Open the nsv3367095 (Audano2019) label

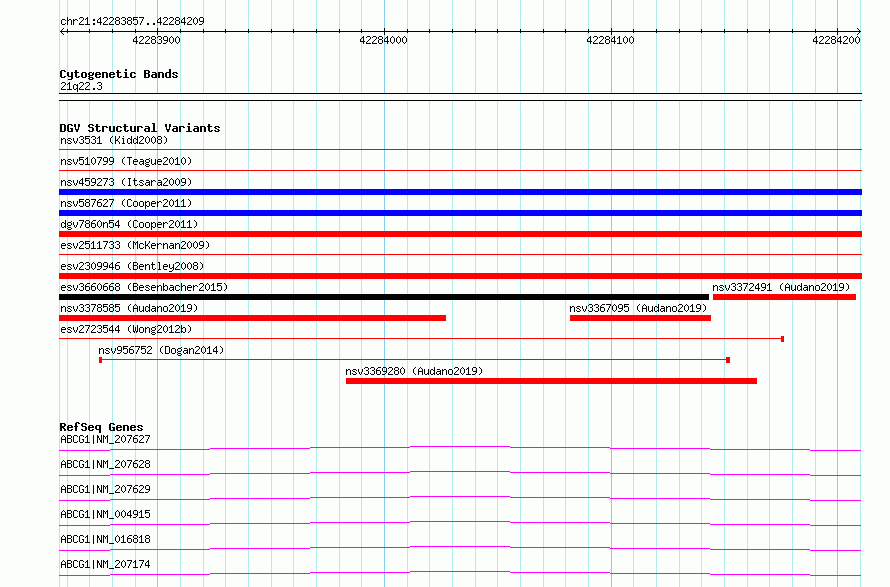pos(639,308)
